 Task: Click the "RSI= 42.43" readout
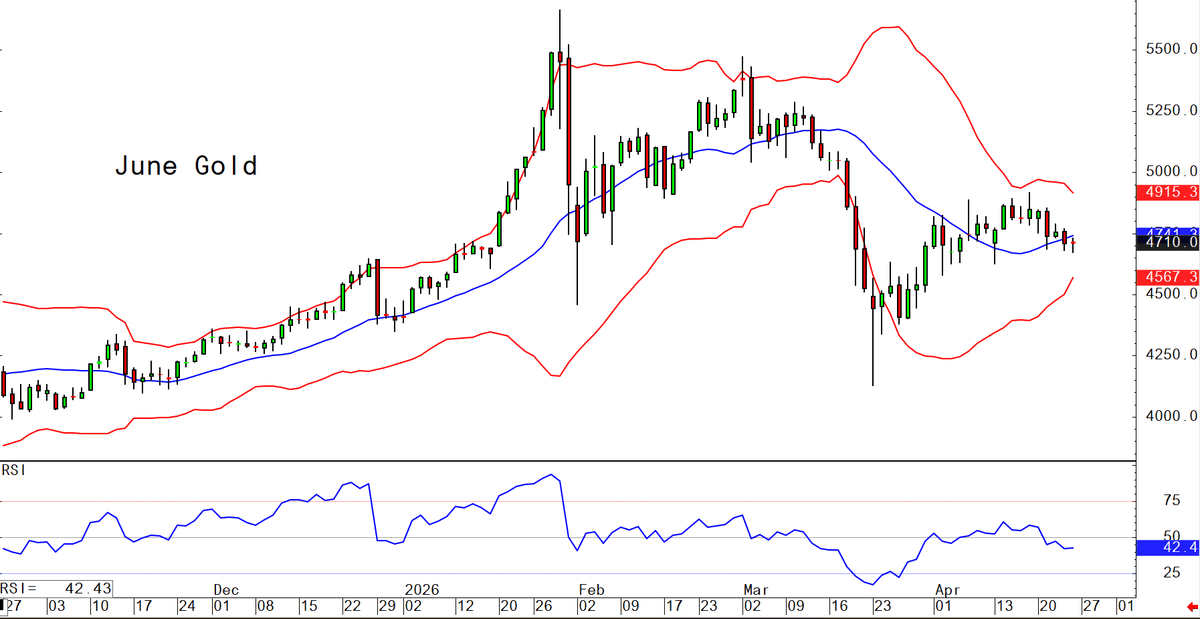point(56,587)
